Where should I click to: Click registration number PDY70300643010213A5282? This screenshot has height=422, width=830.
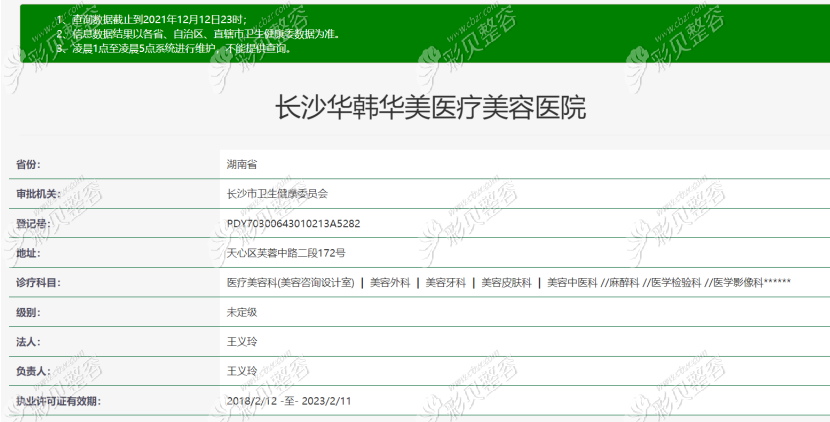pyautogui.click(x=293, y=223)
